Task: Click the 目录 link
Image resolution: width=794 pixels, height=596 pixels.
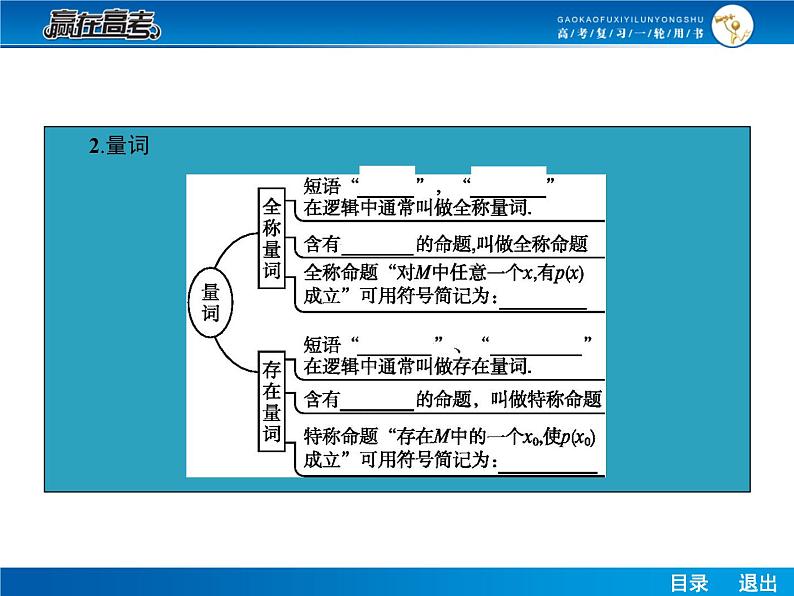Action: click(689, 583)
